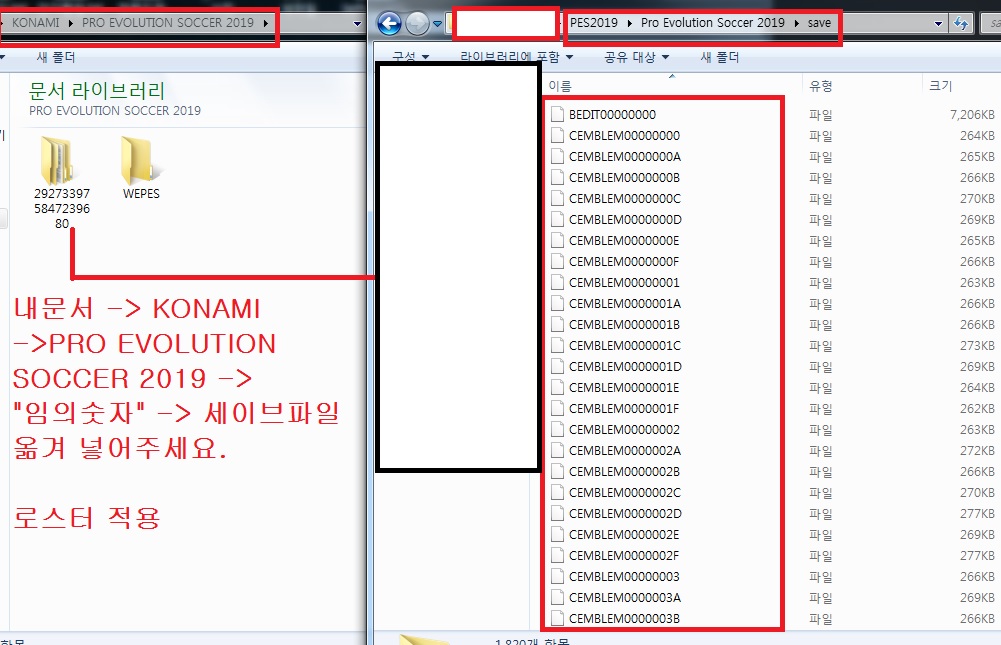Viewport: 1001px width, 645px height.
Task: Select the file name CEMBLEM0000002F
Action: [x=624, y=556]
